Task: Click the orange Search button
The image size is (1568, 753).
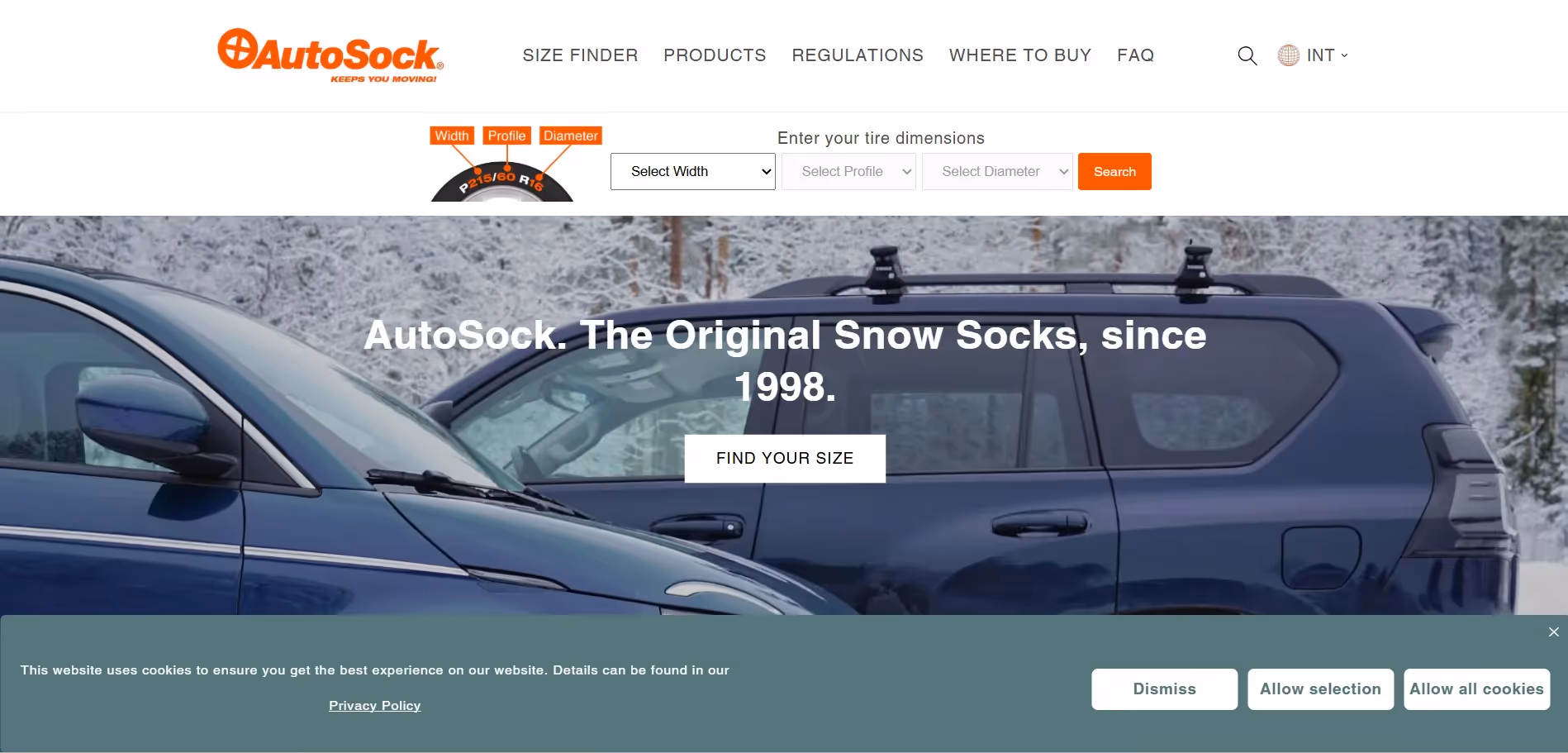Action: click(1114, 171)
